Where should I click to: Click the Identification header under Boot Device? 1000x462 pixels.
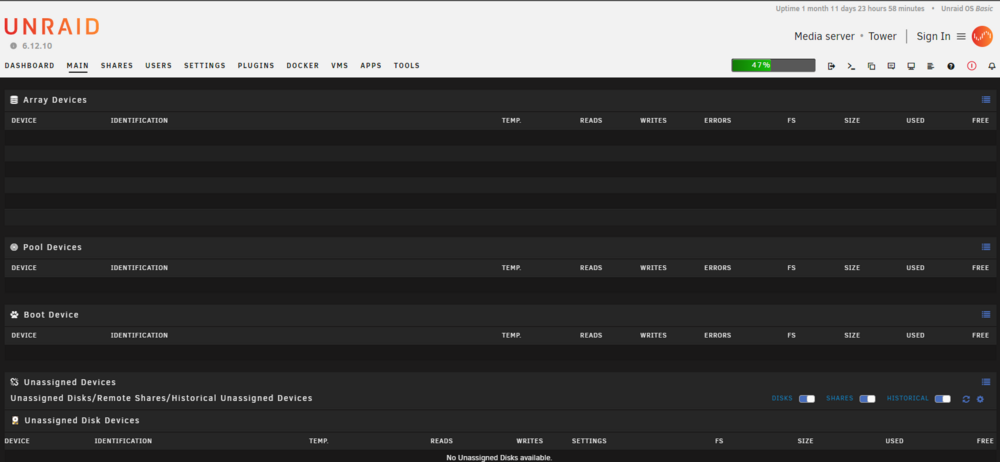[139, 336]
